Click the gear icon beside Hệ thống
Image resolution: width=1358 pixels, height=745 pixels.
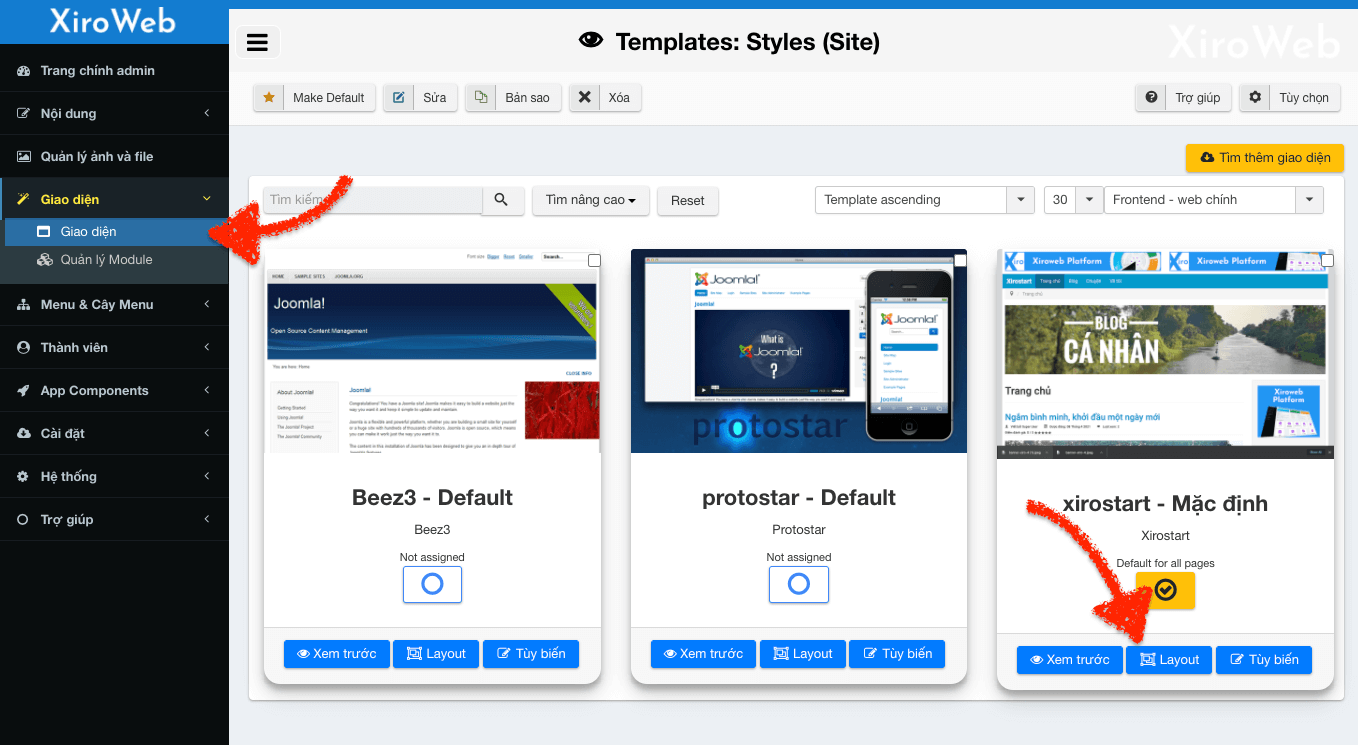tap(23, 477)
